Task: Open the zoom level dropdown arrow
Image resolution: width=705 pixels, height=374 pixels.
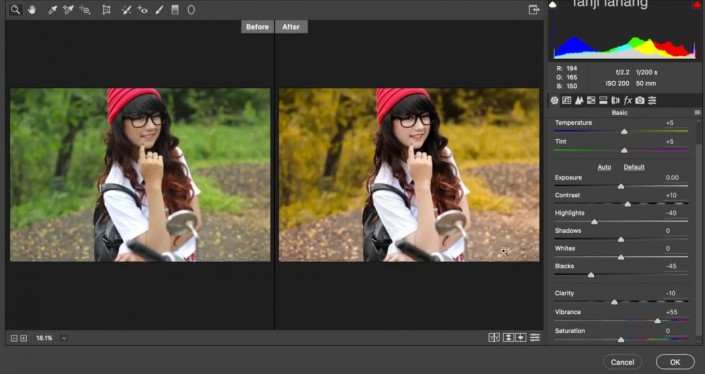Action: [x=64, y=338]
